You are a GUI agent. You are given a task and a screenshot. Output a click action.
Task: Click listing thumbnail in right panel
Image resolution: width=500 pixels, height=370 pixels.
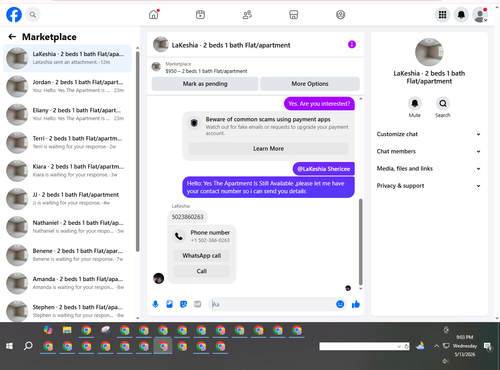429,52
